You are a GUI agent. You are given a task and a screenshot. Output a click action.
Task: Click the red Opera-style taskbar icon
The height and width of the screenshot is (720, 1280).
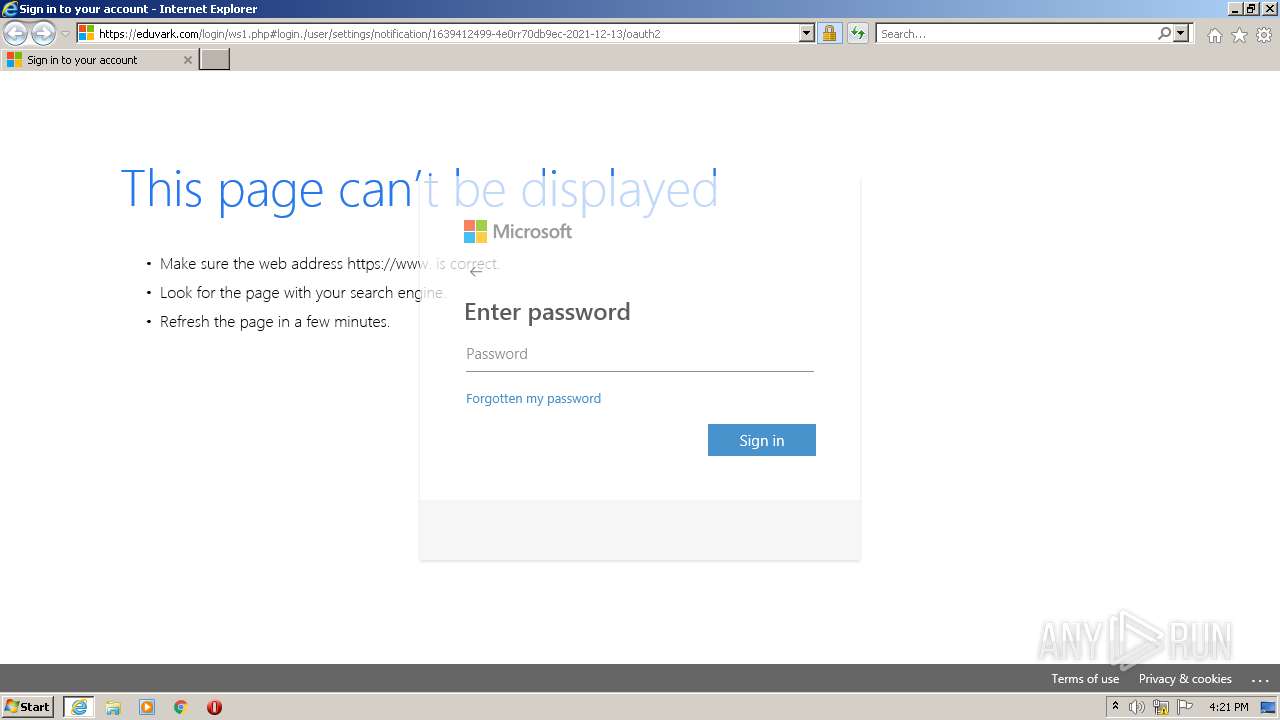point(214,707)
